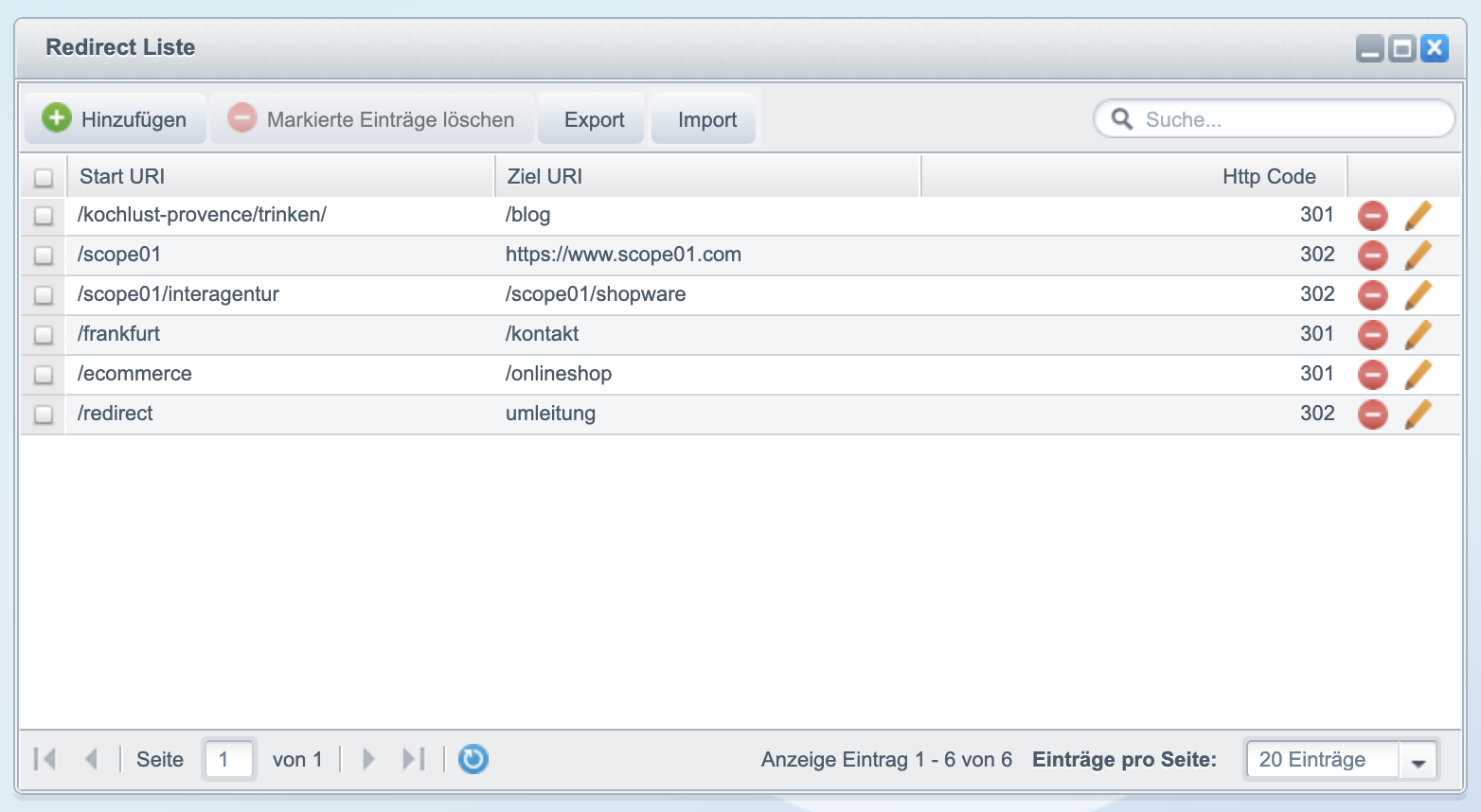1481x812 pixels.
Task: Delete the /frankfurt redirect entry
Action: (1372, 335)
